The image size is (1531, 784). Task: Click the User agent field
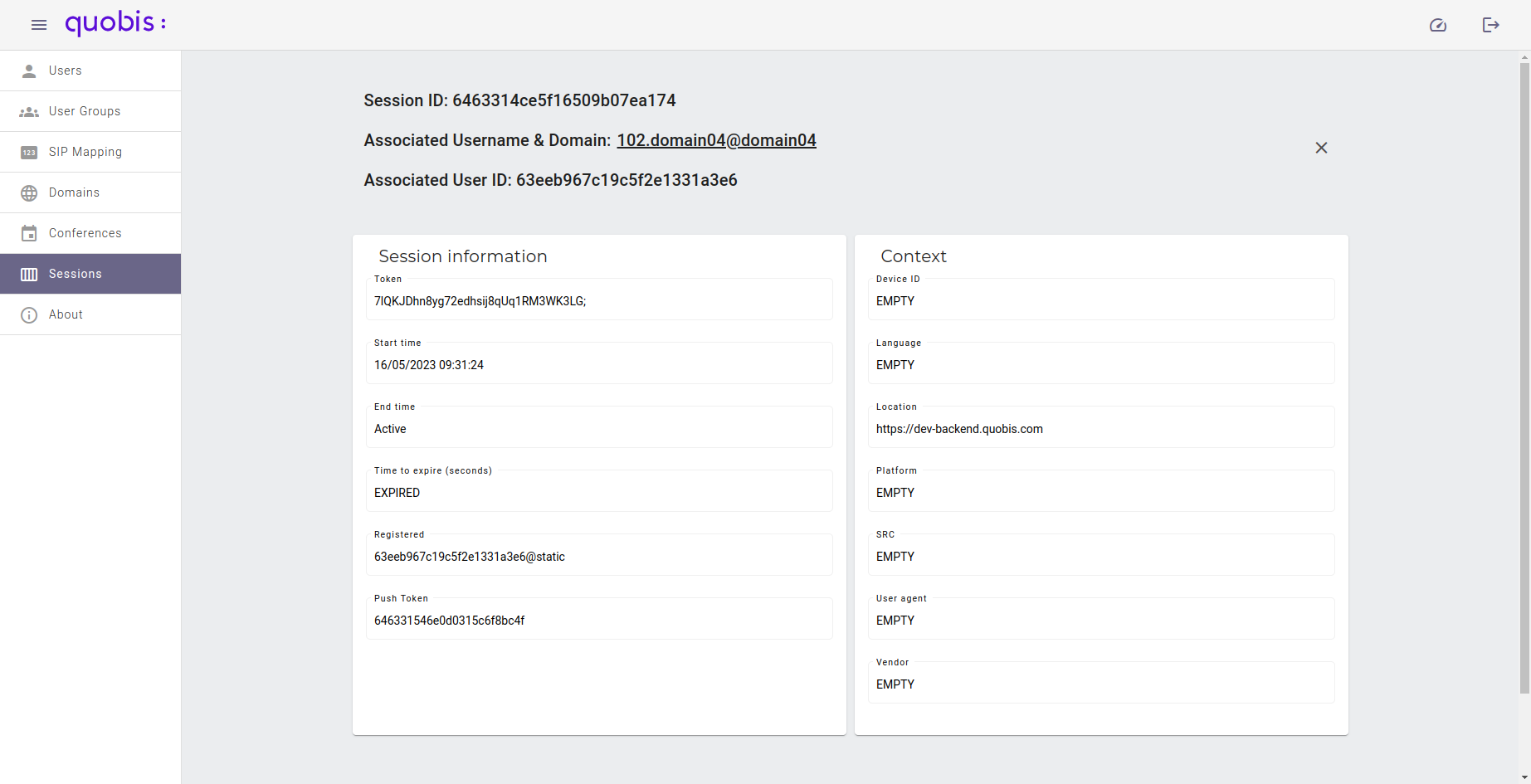(1101, 619)
